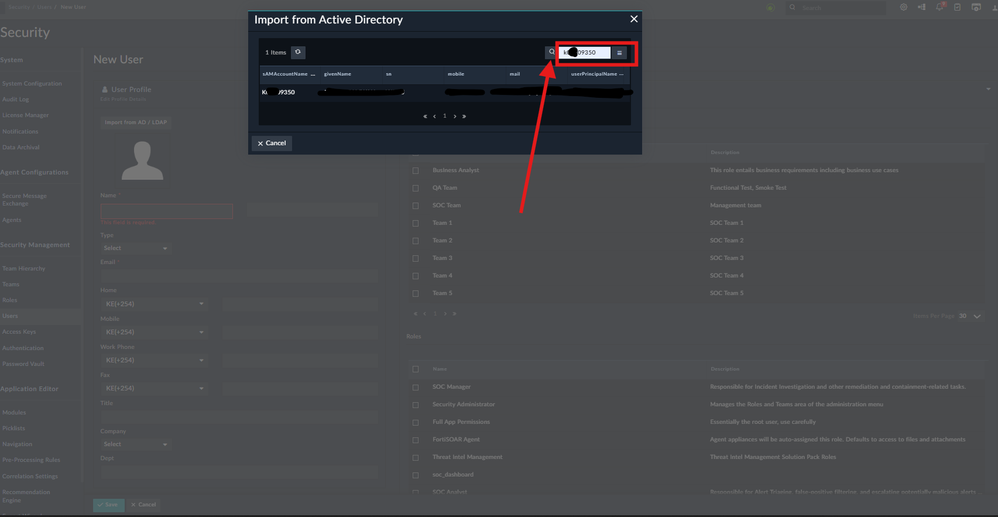Check the SOC Team checkbox

(x=416, y=206)
